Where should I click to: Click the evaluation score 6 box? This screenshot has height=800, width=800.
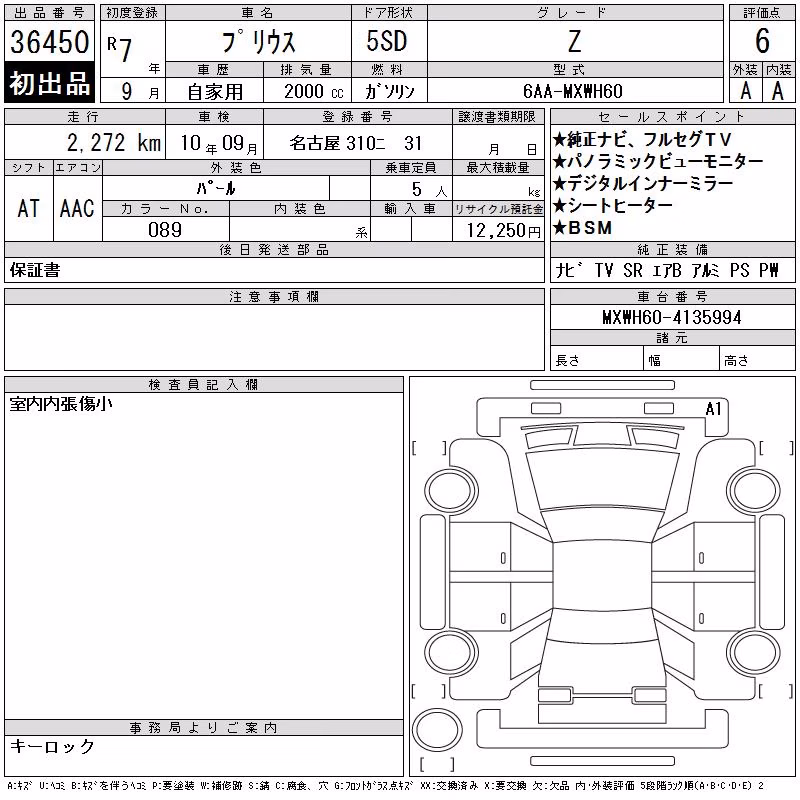[762, 41]
